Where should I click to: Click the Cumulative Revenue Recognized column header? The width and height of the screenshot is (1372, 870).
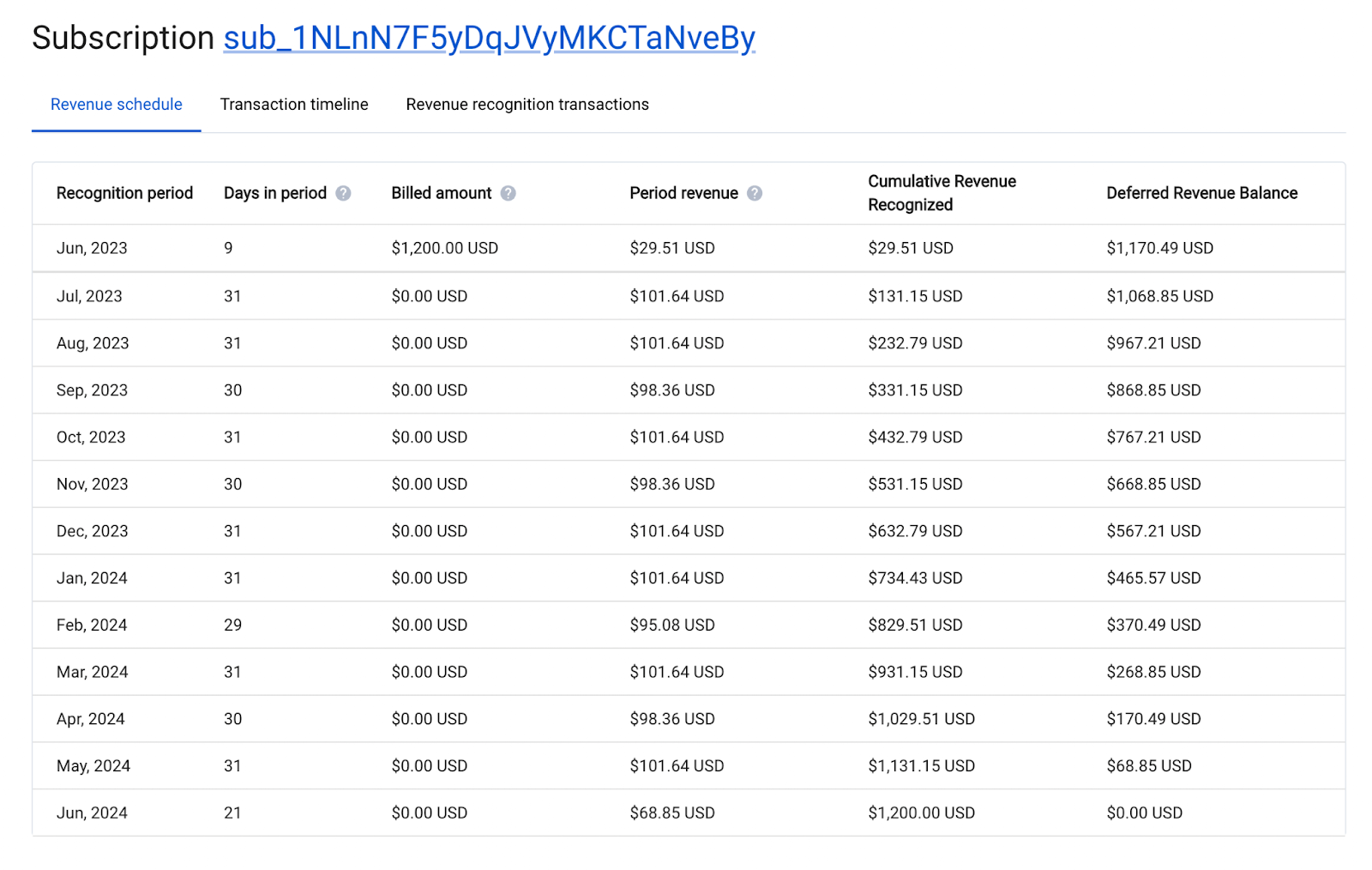(942, 193)
